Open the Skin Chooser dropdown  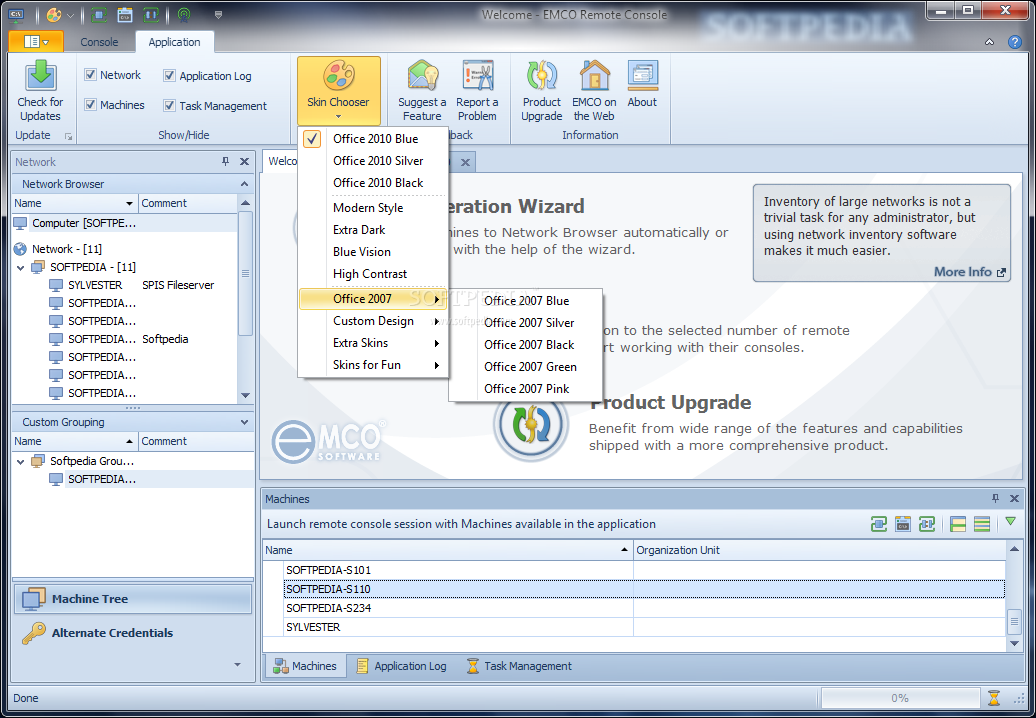(338, 90)
